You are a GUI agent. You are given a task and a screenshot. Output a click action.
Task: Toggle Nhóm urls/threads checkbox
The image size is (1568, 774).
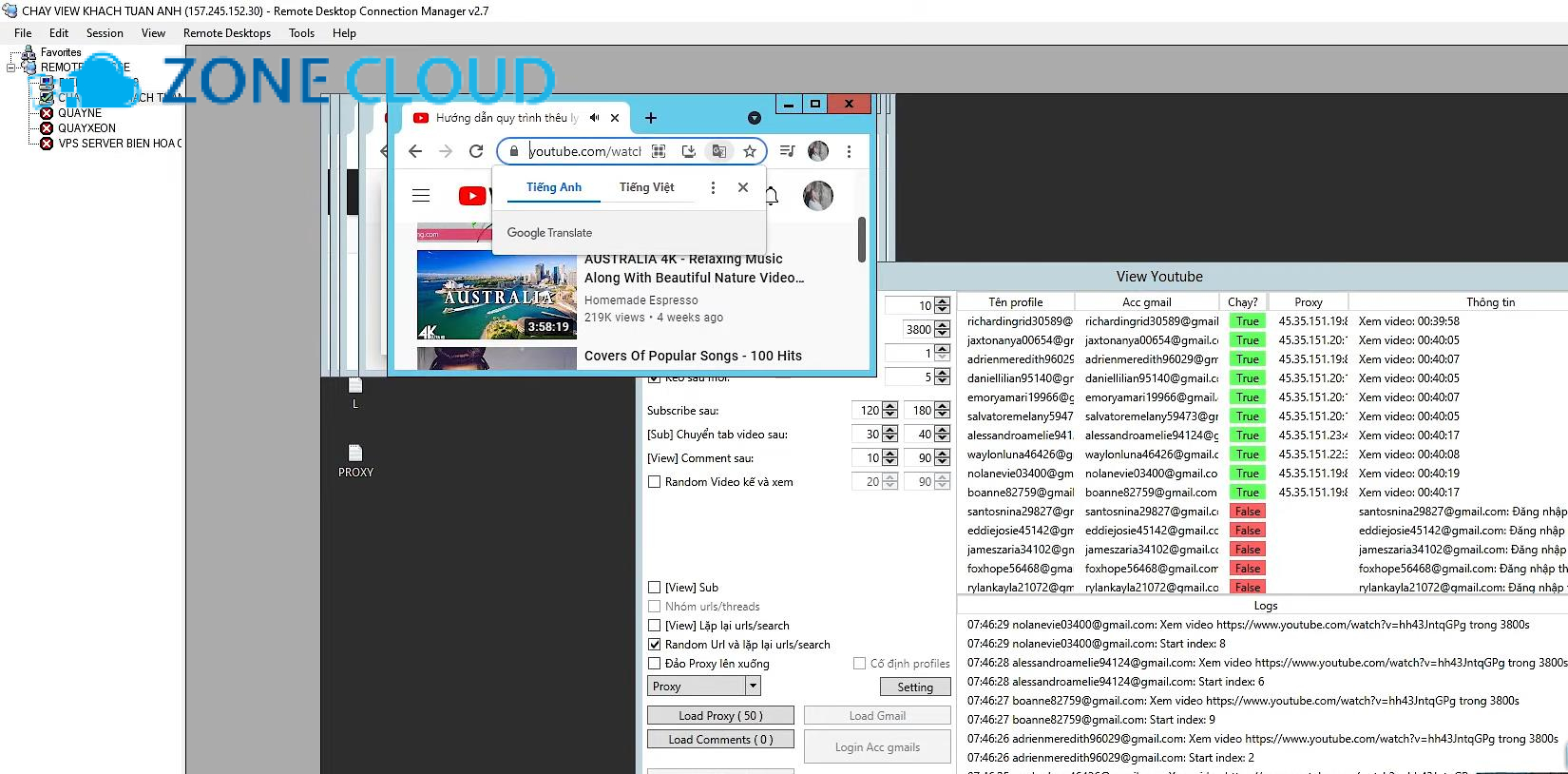tap(654, 607)
